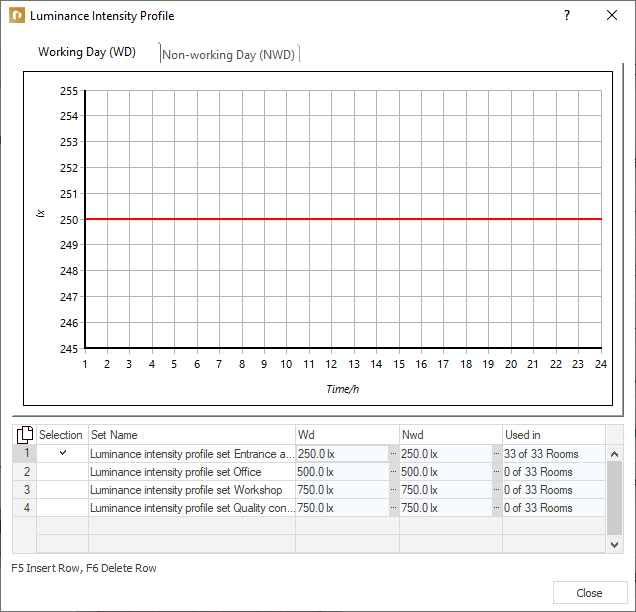This screenshot has width=636, height=612.
Task: Click the 250.0 lx Wd value field
Action: (343, 453)
